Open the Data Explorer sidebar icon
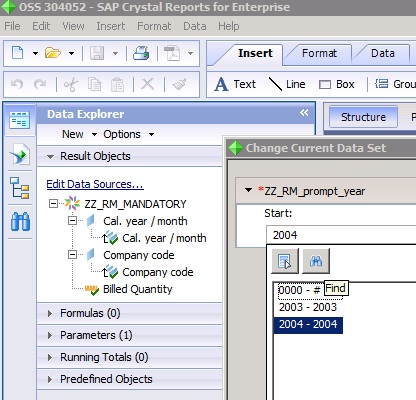 pyautogui.click(x=19, y=120)
